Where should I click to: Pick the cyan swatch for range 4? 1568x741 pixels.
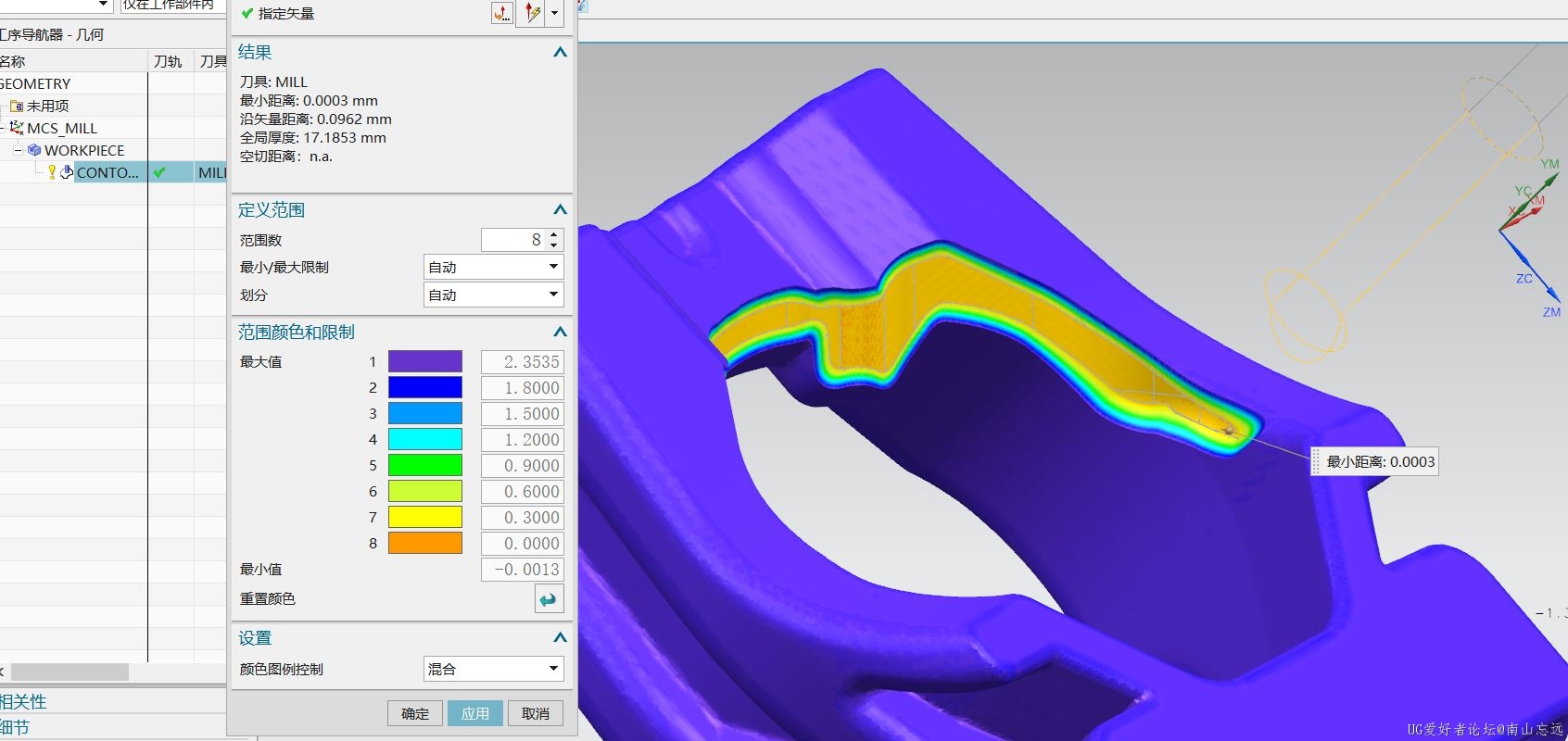(424, 440)
